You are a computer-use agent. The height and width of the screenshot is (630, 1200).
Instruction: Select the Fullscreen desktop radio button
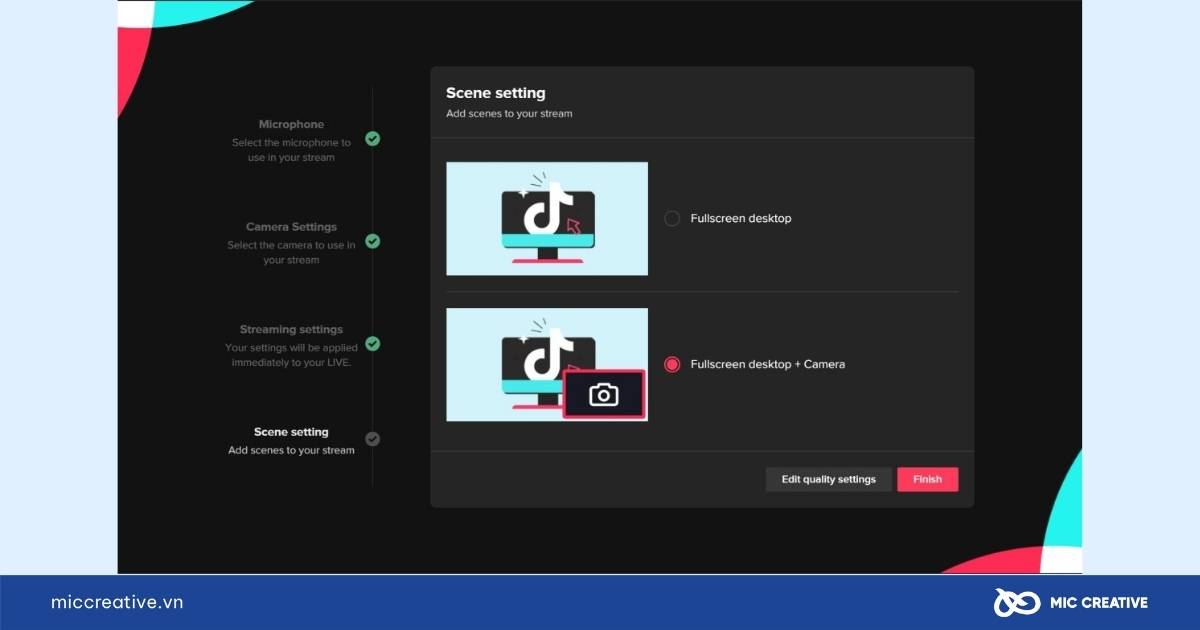point(672,218)
